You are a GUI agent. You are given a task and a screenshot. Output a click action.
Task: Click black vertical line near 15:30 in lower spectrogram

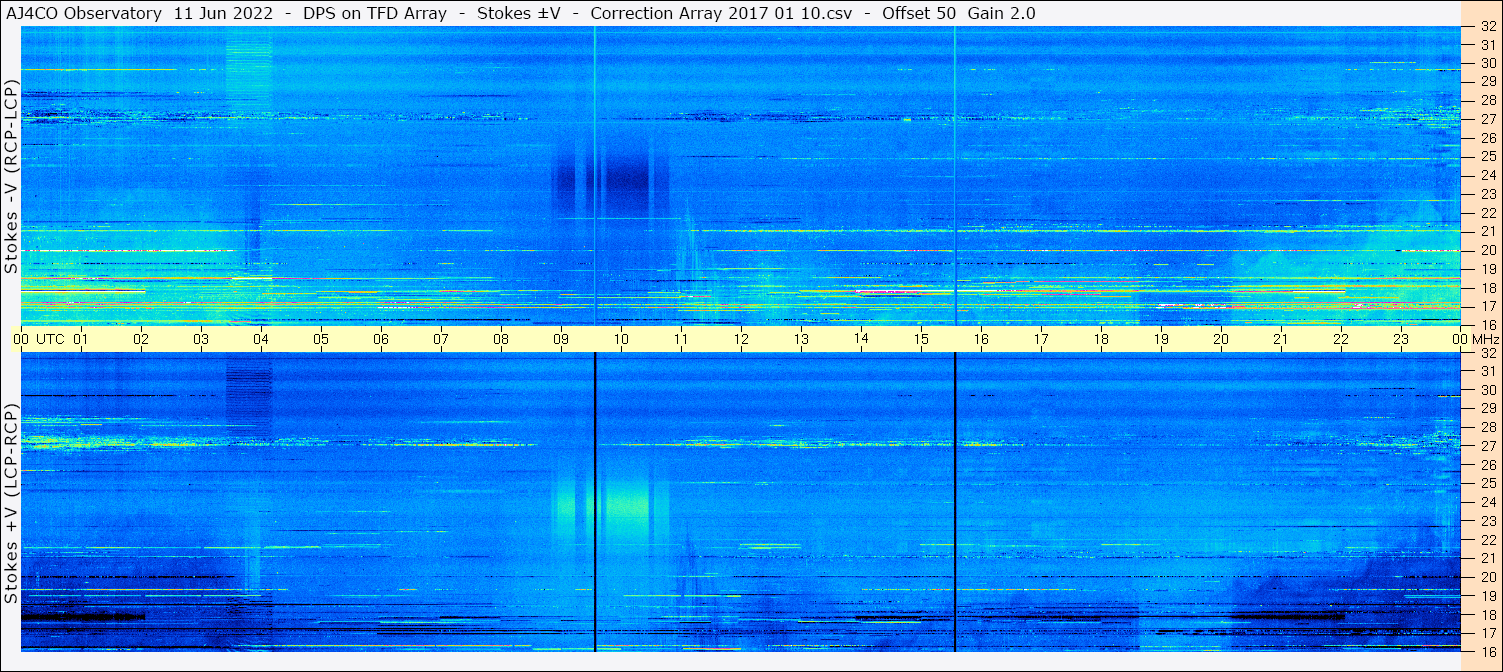955,502
